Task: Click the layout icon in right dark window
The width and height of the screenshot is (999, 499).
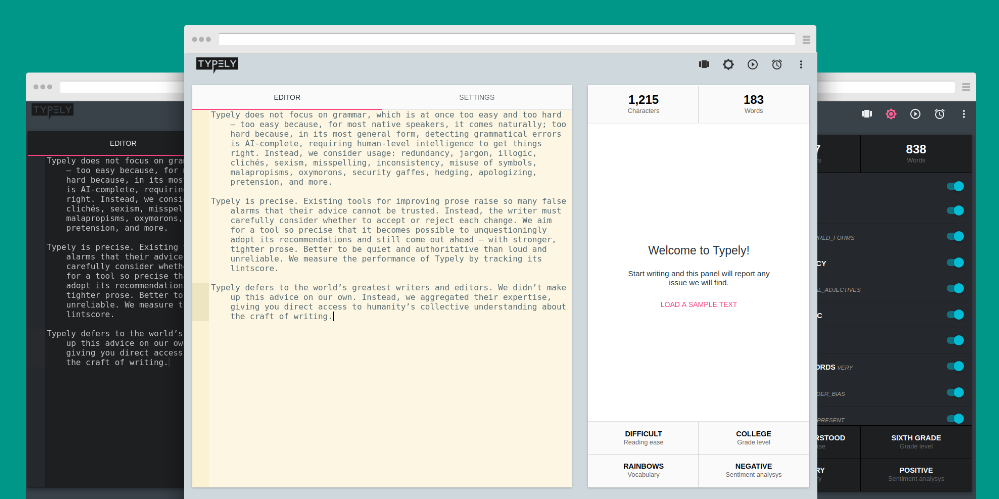Action: pyautogui.click(x=866, y=114)
